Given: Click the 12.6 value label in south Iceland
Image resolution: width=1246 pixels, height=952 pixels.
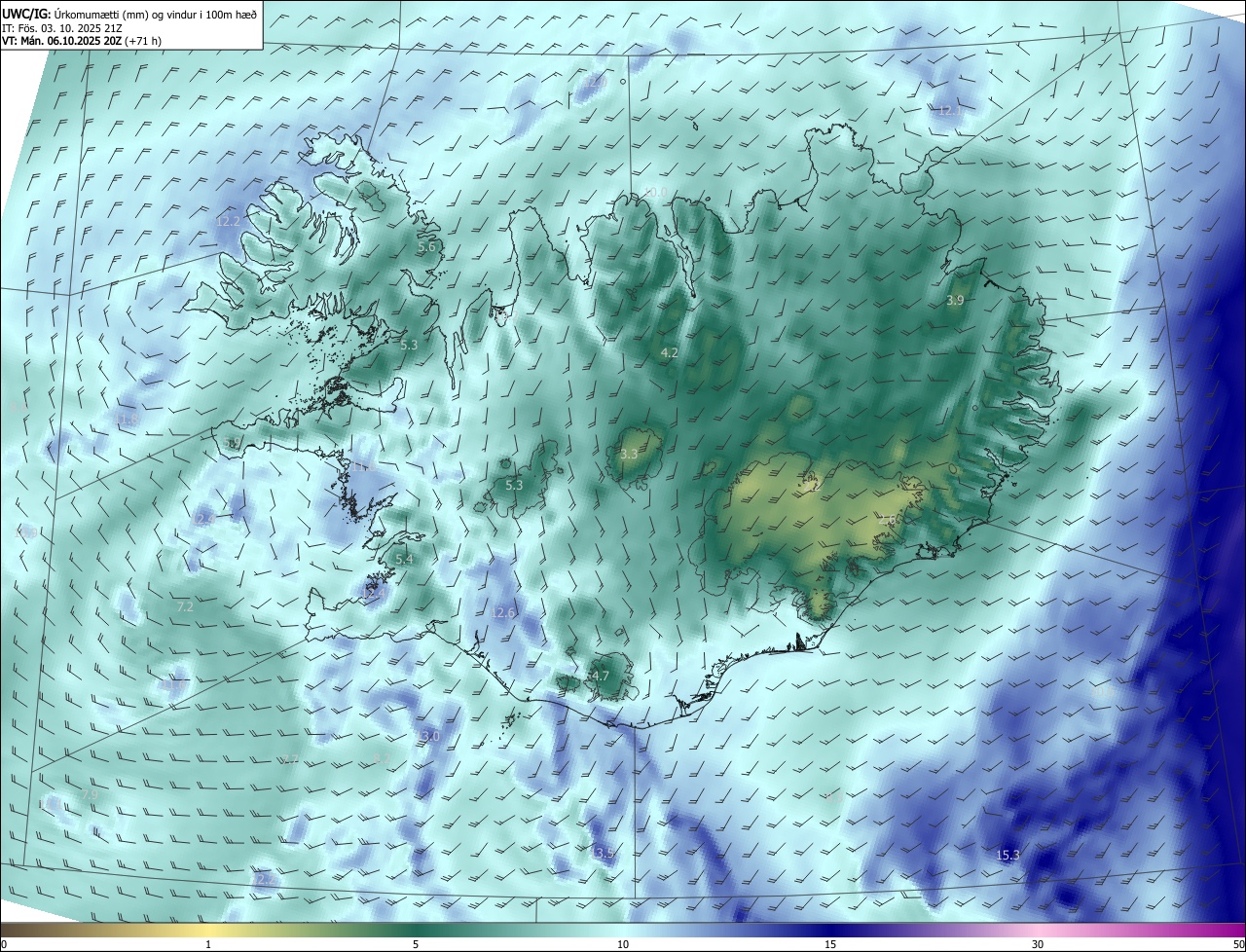Looking at the screenshot, I should (x=502, y=612).
